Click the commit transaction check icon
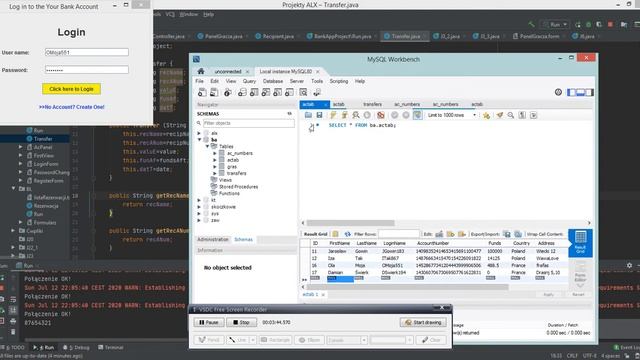The height and width of the screenshot is (360, 640). click(394, 115)
